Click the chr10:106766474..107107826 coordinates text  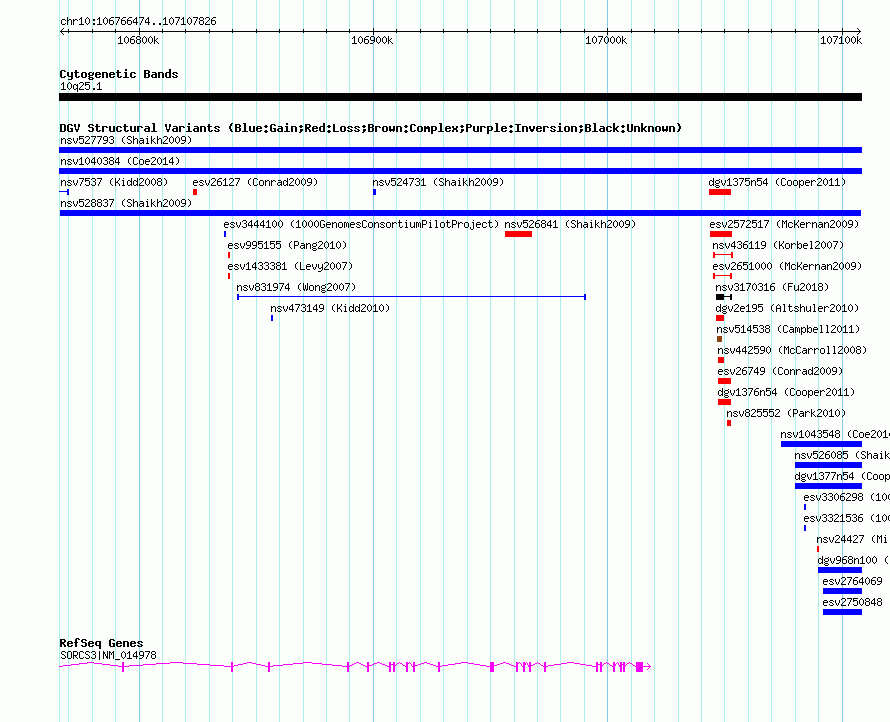coord(138,22)
